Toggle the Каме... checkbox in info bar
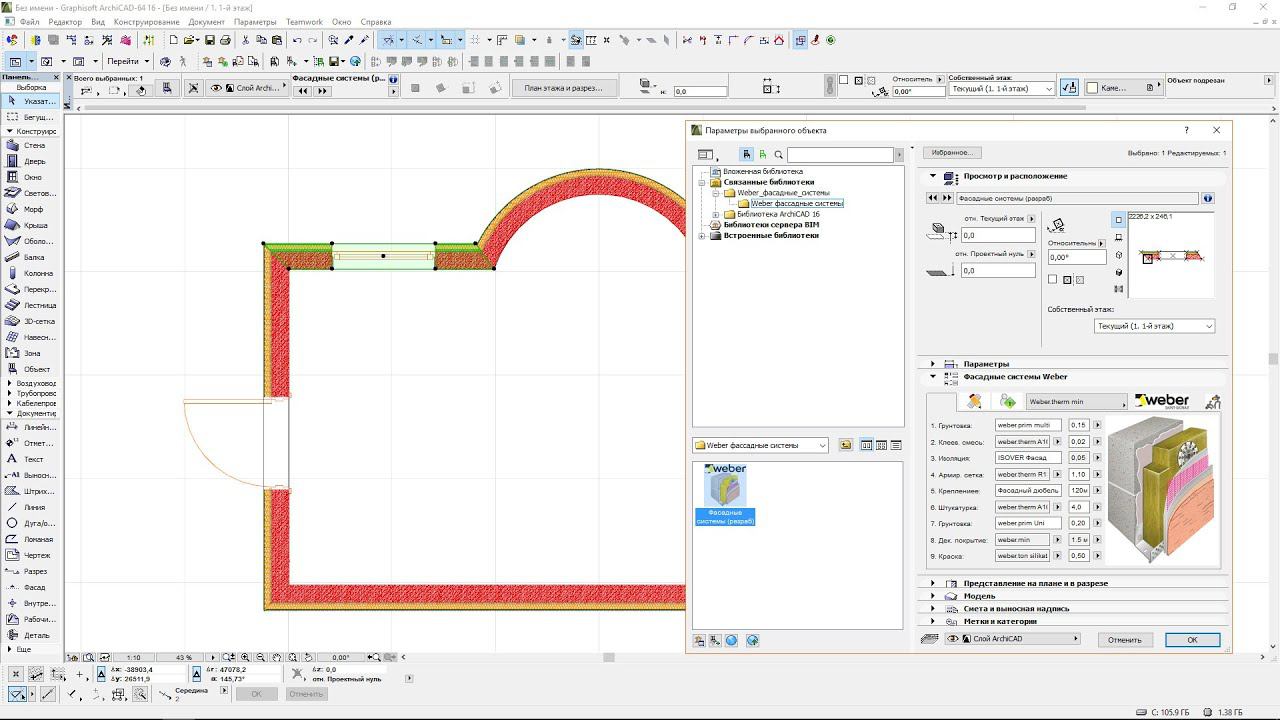The height and width of the screenshot is (720, 1280). [x=1092, y=88]
